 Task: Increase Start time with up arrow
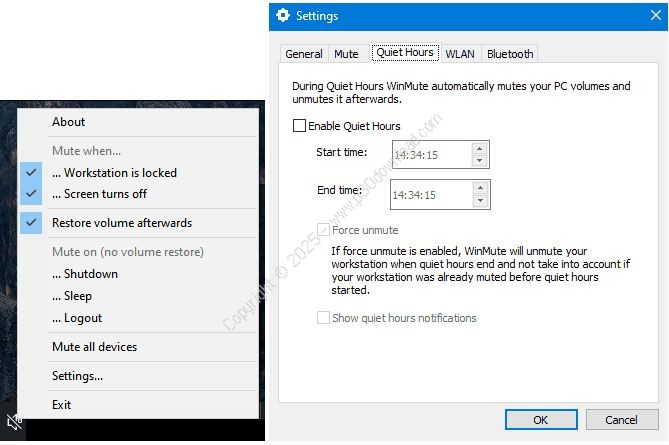click(x=479, y=148)
